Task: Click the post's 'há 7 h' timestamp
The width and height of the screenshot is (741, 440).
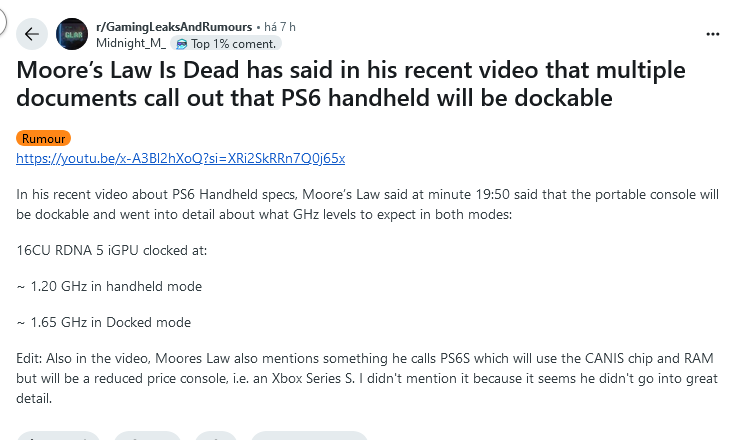Action: [280, 27]
